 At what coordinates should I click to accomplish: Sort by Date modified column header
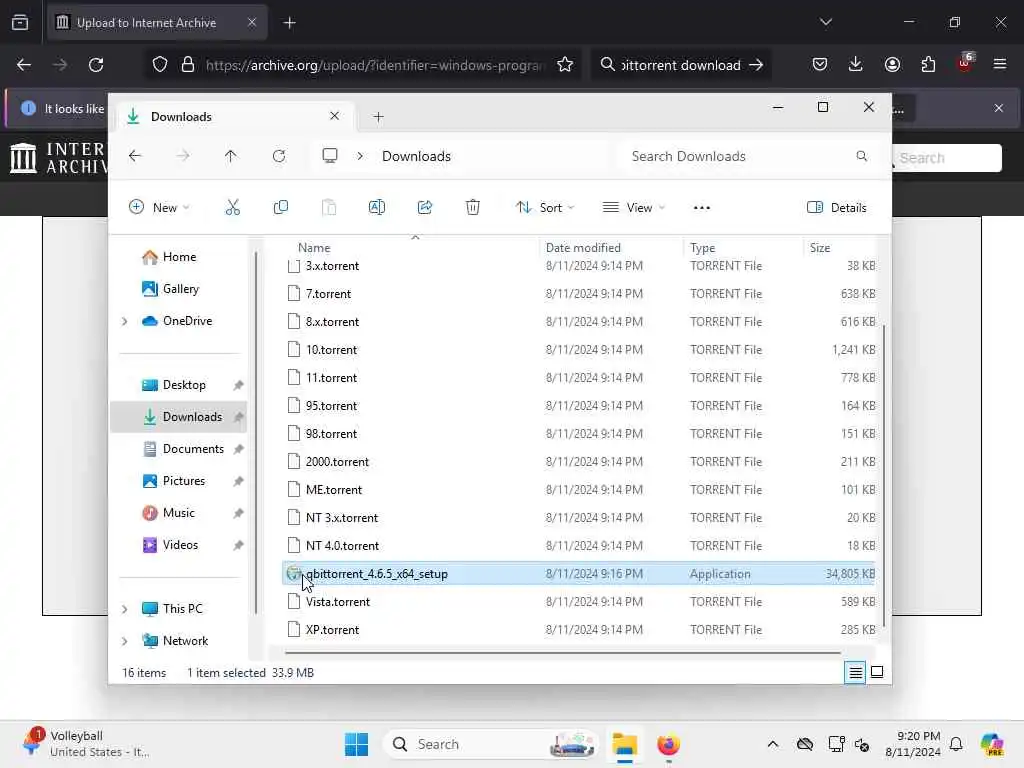(583, 248)
